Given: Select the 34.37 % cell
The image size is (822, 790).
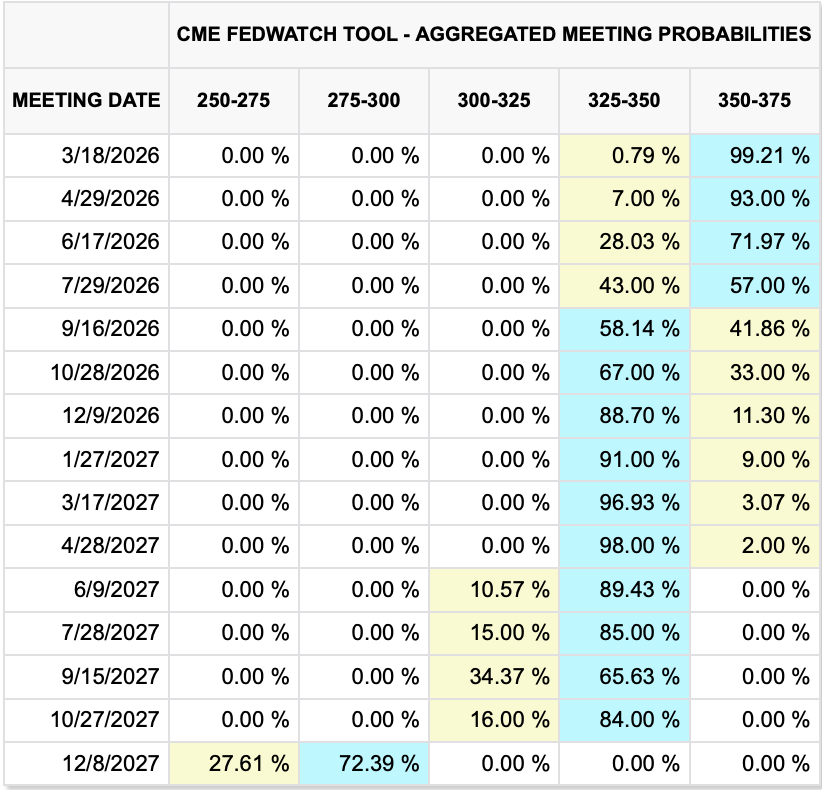Looking at the screenshot, I should pyautogui.click(x=494, y=677).
